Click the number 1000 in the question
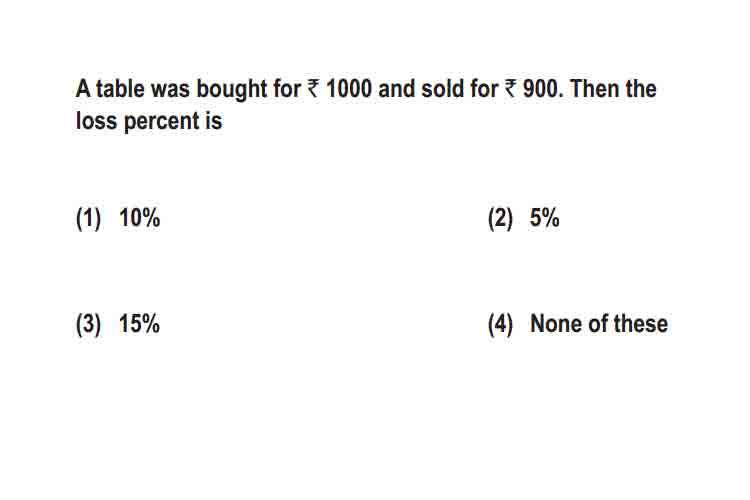The width and height of the screenshot is (750, 500). click(x=349, y=89)
